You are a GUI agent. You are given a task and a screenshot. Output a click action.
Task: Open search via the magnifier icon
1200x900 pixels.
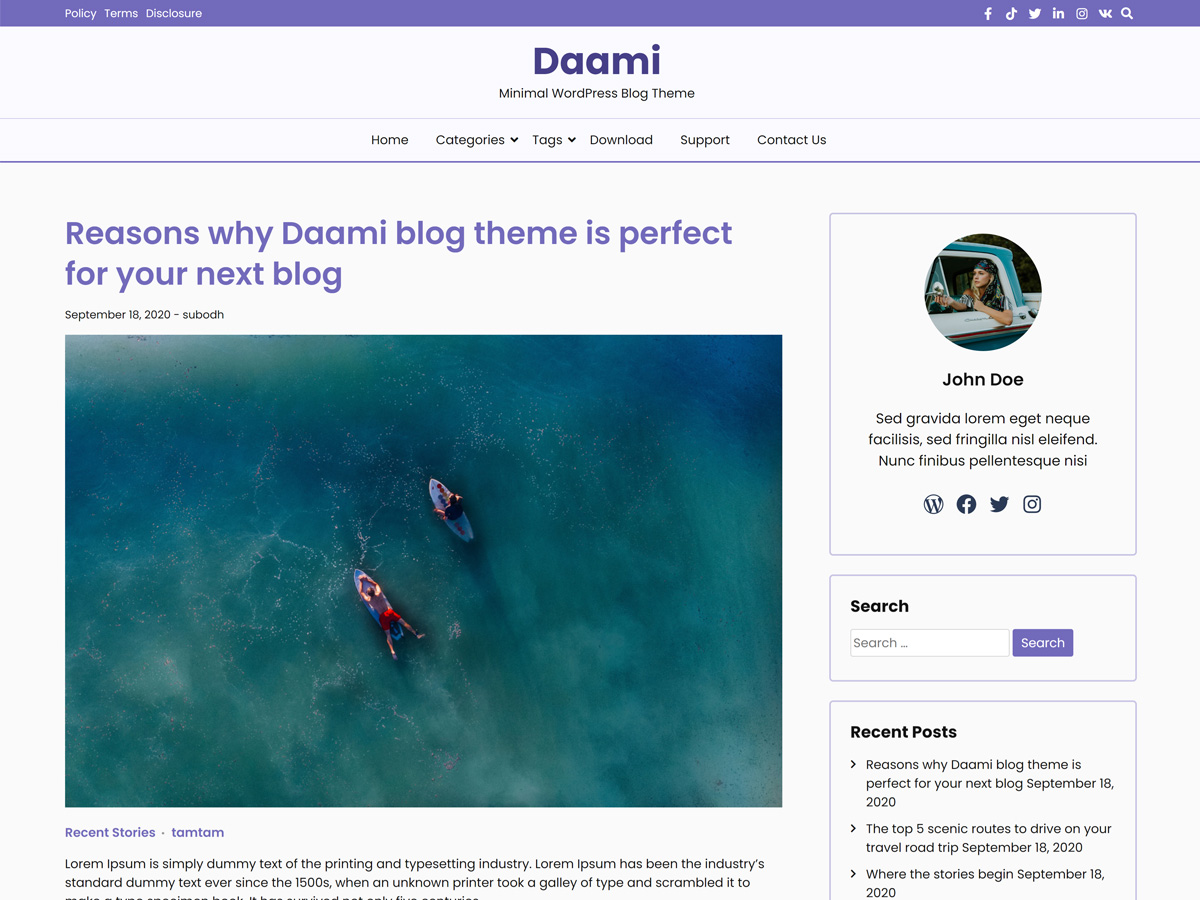coord(1127,14)
